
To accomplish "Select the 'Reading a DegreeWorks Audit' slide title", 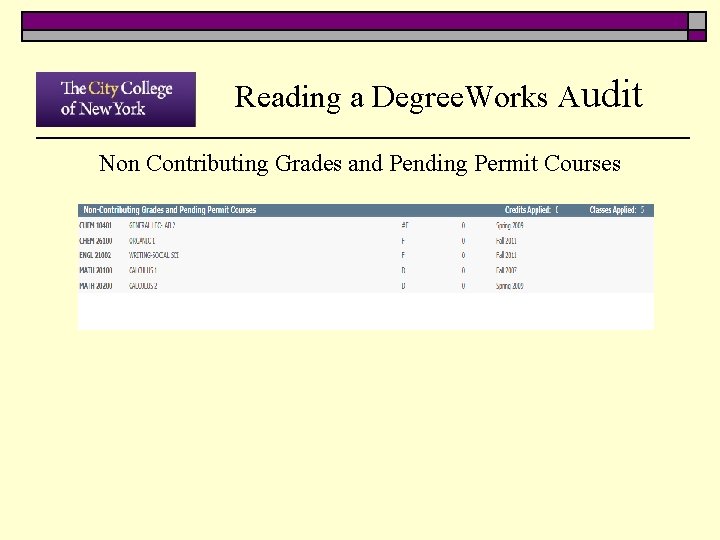I will (439, 96).
